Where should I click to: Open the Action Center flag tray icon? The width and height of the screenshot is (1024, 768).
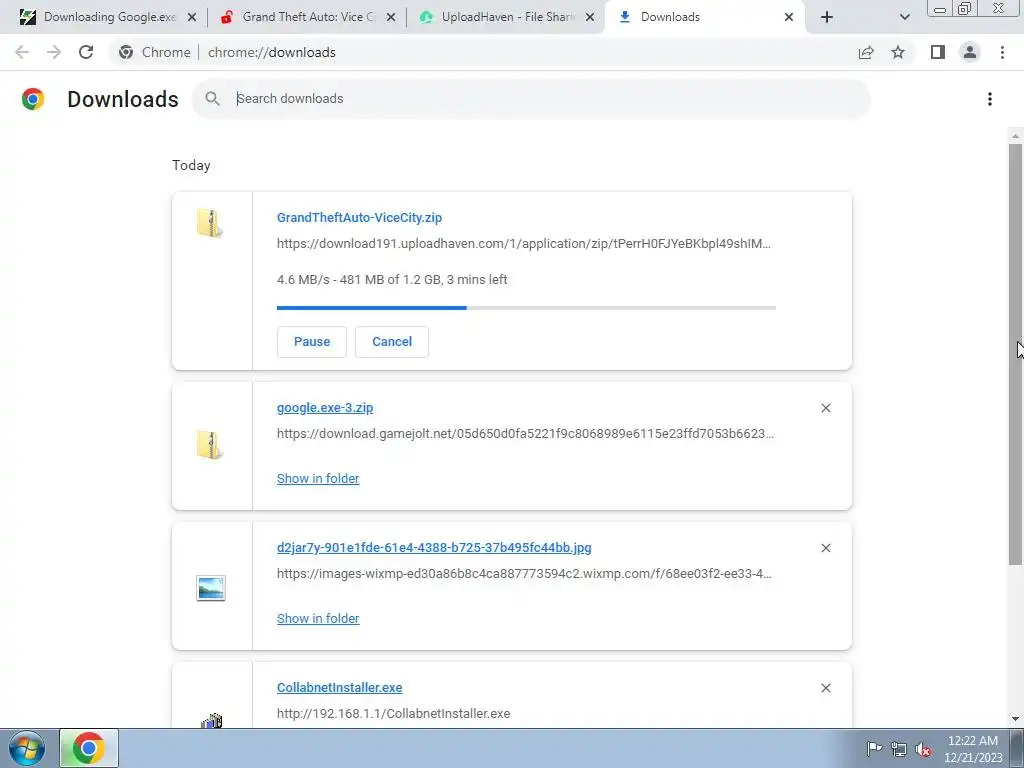[874, 748]
